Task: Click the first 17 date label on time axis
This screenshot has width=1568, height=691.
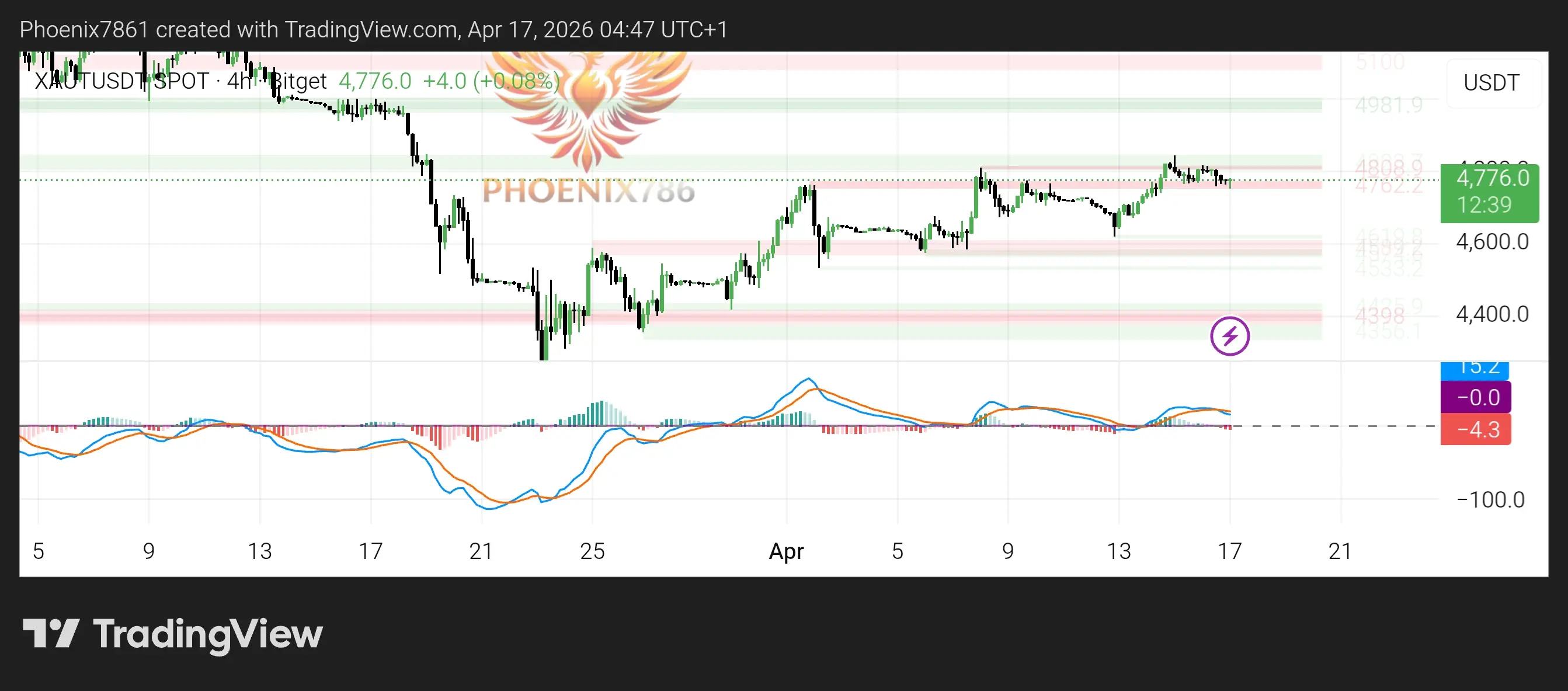Action: tap(370, 551)
